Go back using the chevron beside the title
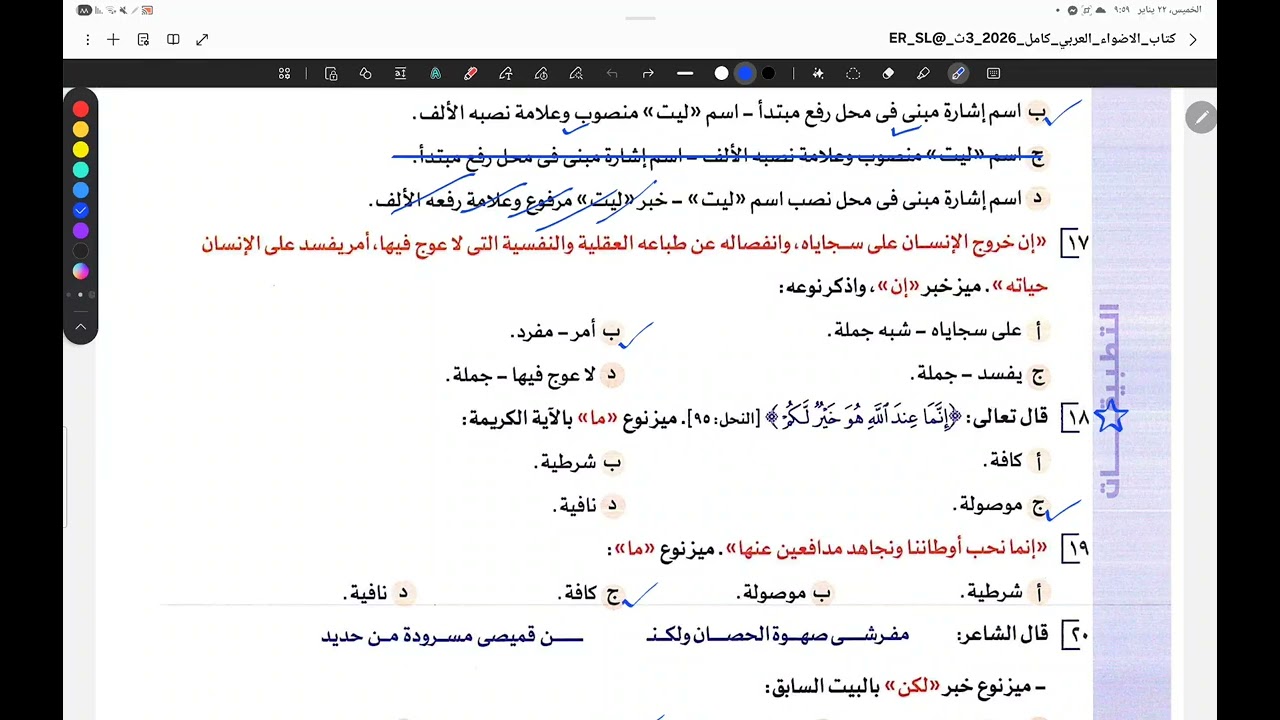 click(1193, 40)
